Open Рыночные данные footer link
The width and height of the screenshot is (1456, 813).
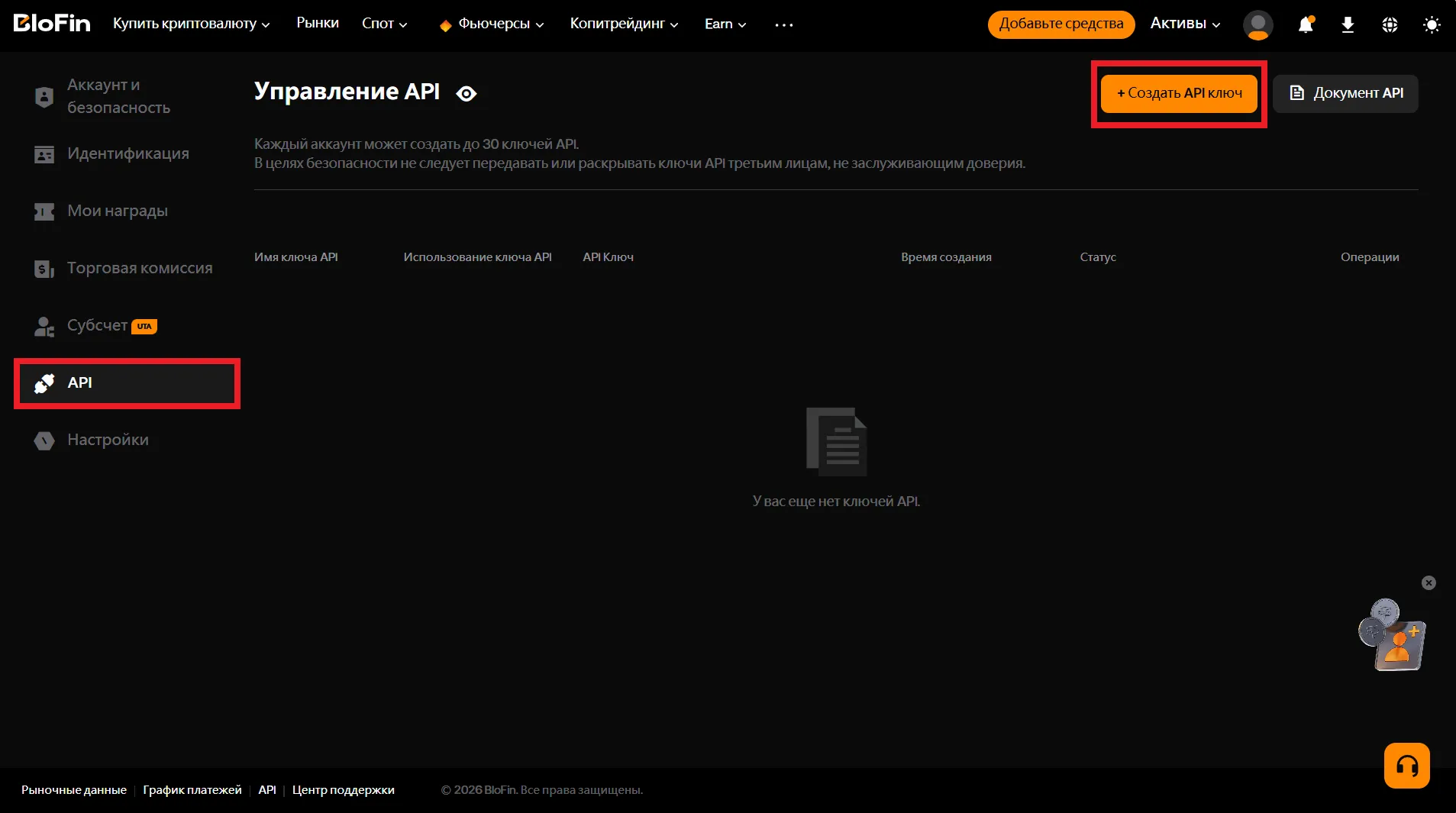coord(74,790)
